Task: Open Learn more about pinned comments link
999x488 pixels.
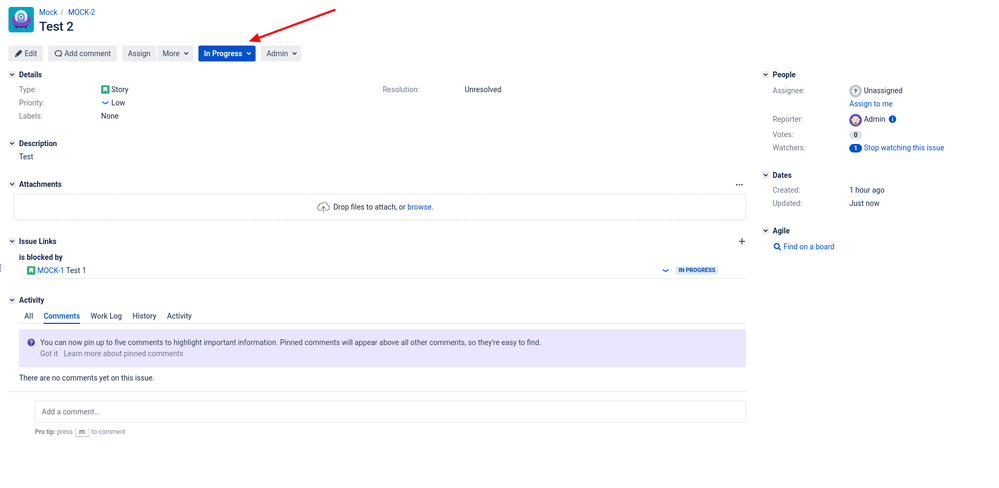Action: (123, 354)
